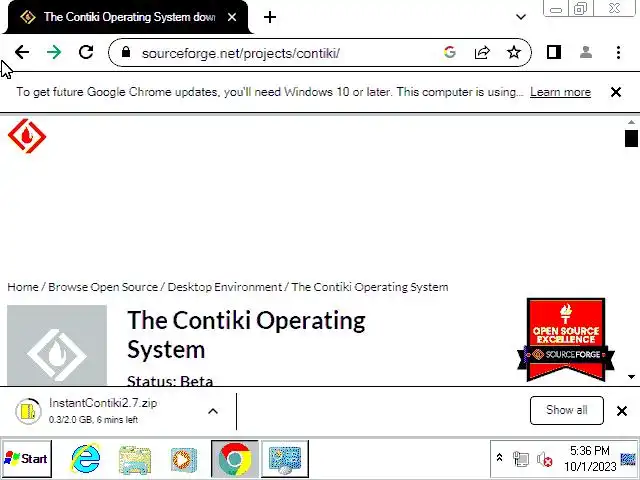Open the Chrome side panel

click(x=553, y=52)
